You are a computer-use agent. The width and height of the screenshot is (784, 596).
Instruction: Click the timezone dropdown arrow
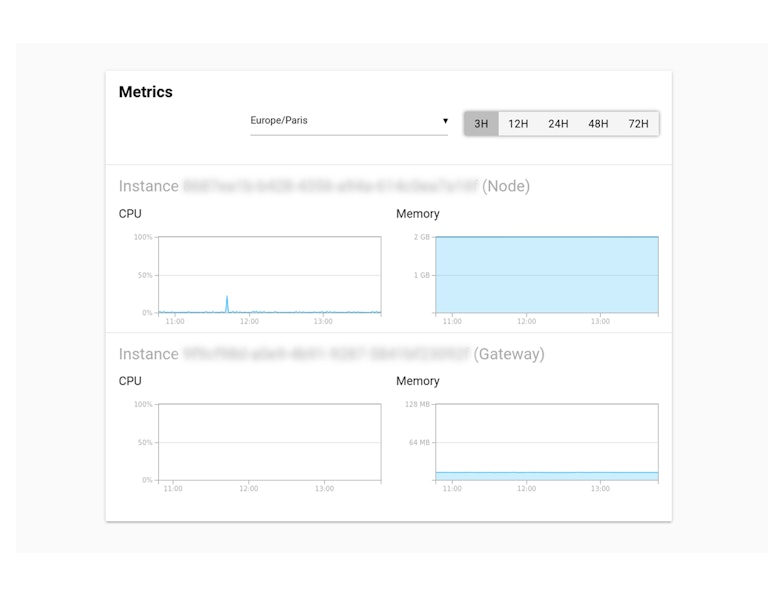445,120
